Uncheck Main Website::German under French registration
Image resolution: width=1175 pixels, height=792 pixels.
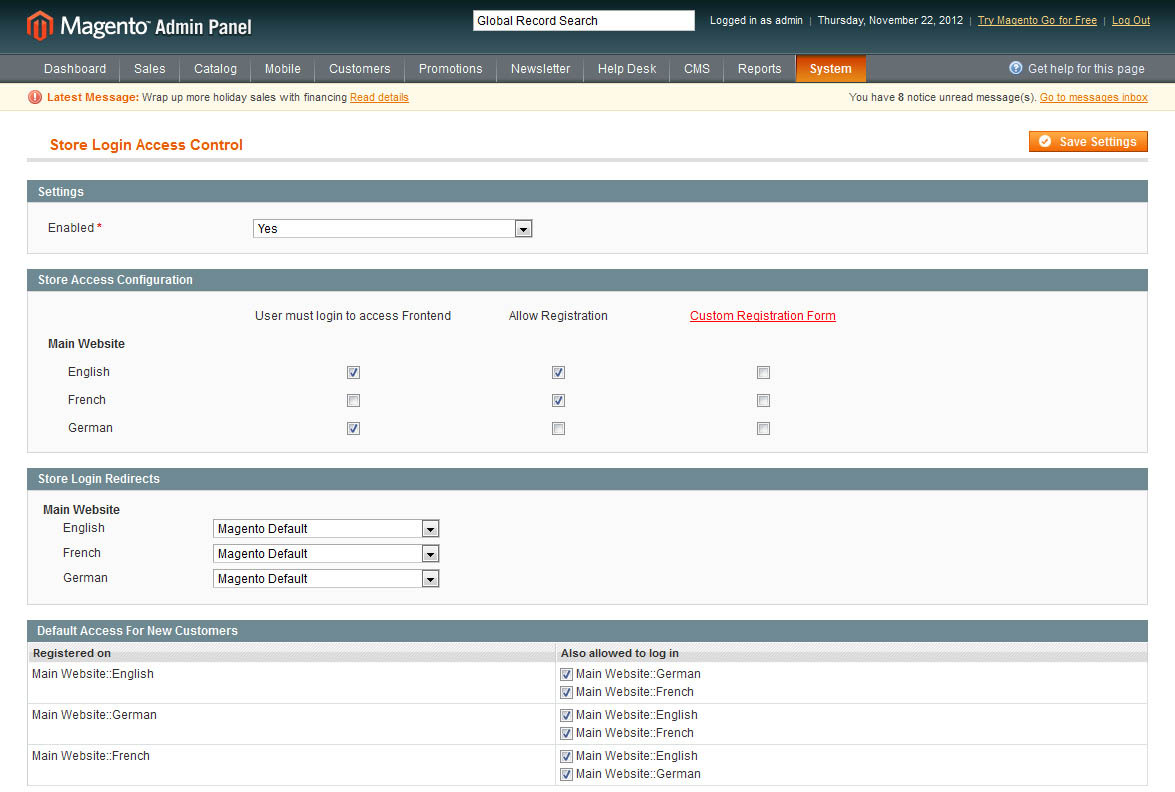[567, 775]
